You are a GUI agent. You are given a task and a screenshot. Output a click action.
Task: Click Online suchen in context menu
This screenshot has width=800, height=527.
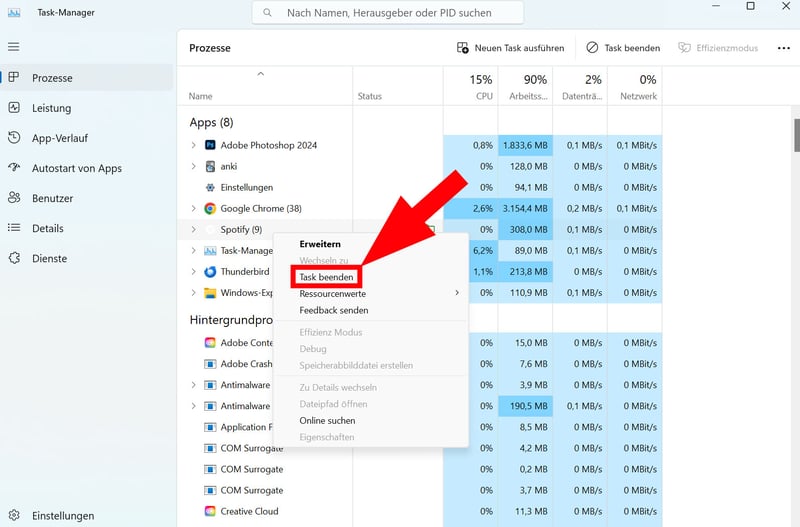click(327, 421)
